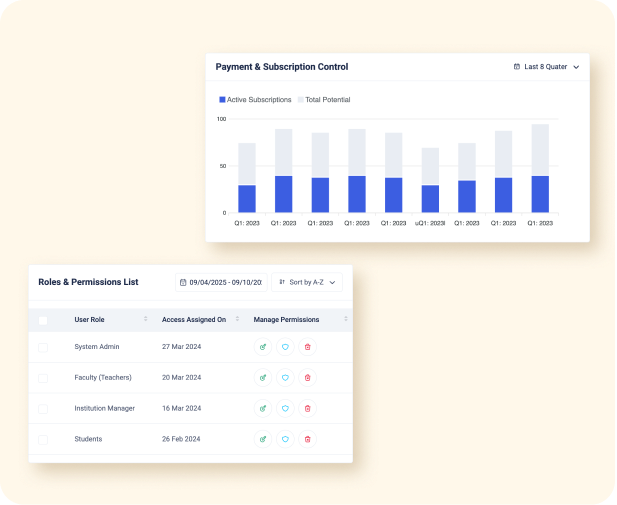Expand the Last 8 Quarter dropdown
Image resolution: width=617 pixels, height=505 pixels.
point(546,67)
